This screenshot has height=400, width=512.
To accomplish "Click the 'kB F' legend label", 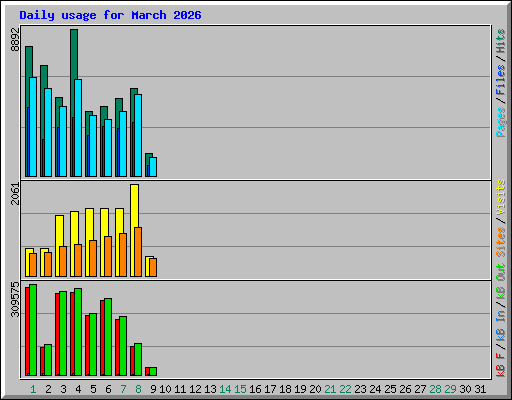I will click(x=501, y=364).
